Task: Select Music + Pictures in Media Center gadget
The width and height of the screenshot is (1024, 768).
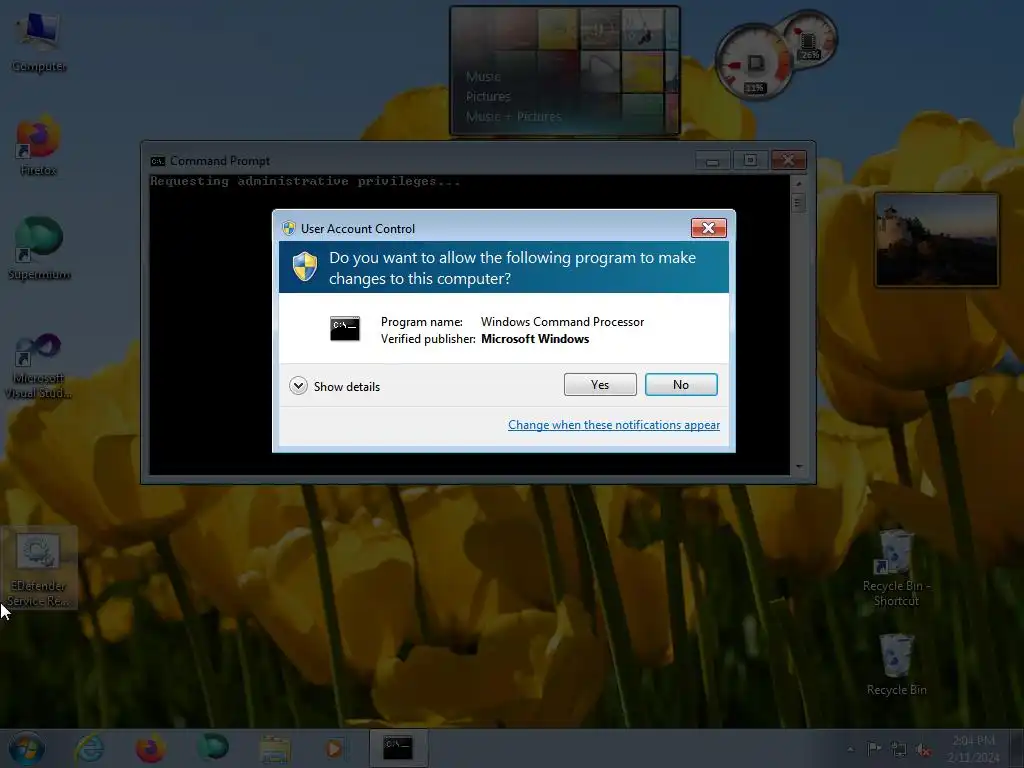Action: [x=513, y=116]
